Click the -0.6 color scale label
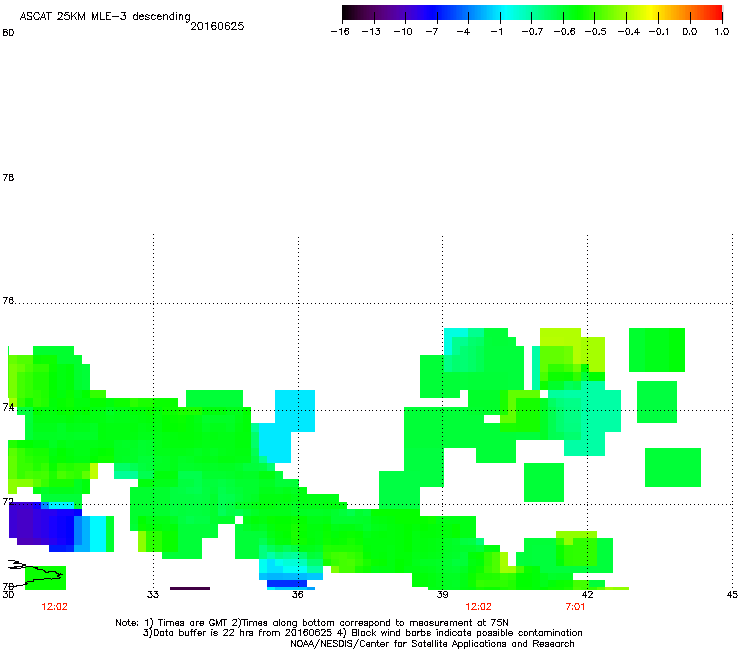This screenshot has width=740, height=650. coord(564,32)
